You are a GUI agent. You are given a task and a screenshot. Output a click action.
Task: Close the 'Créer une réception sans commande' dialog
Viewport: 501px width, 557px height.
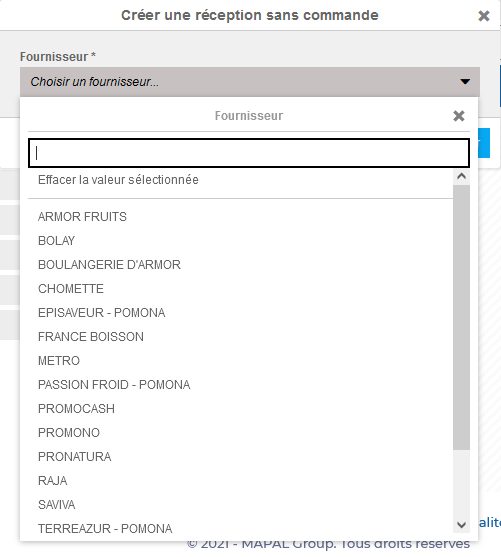pyautogui.click(x=484, y=16)
